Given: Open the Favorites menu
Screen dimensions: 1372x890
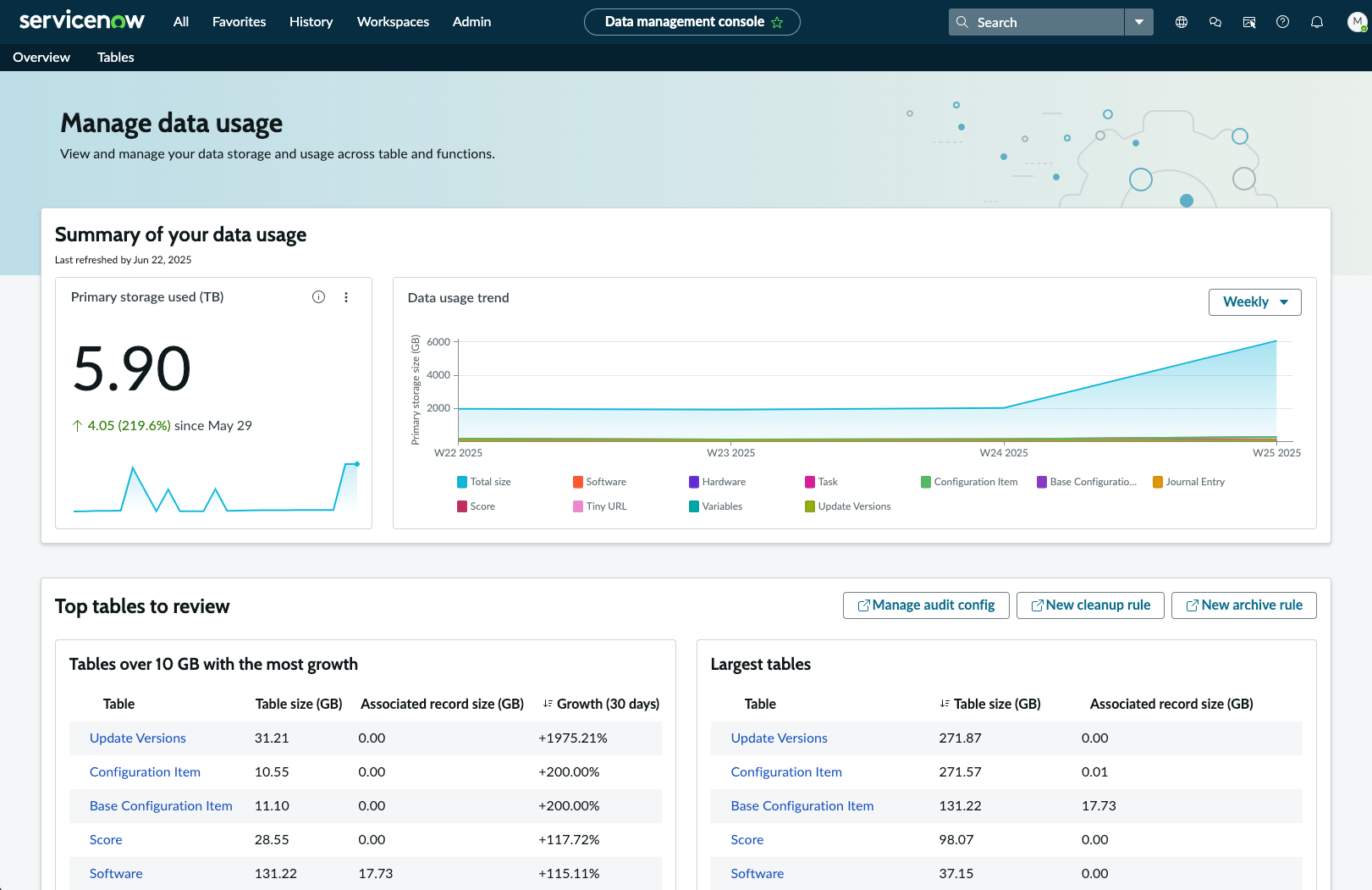Looking at the screenshot, I should [x=239, y=22].
